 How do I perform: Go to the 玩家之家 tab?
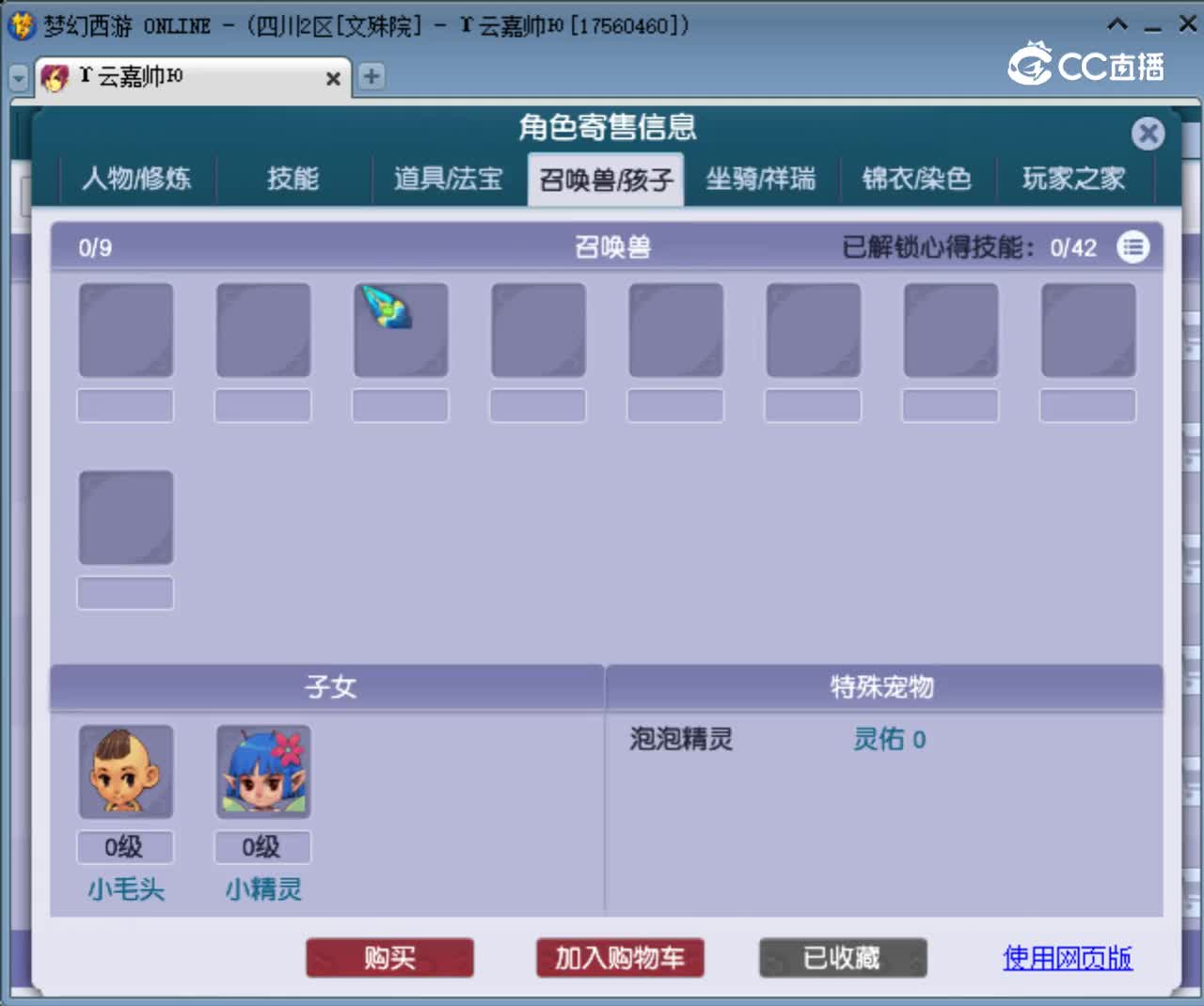pos(1073,179)
